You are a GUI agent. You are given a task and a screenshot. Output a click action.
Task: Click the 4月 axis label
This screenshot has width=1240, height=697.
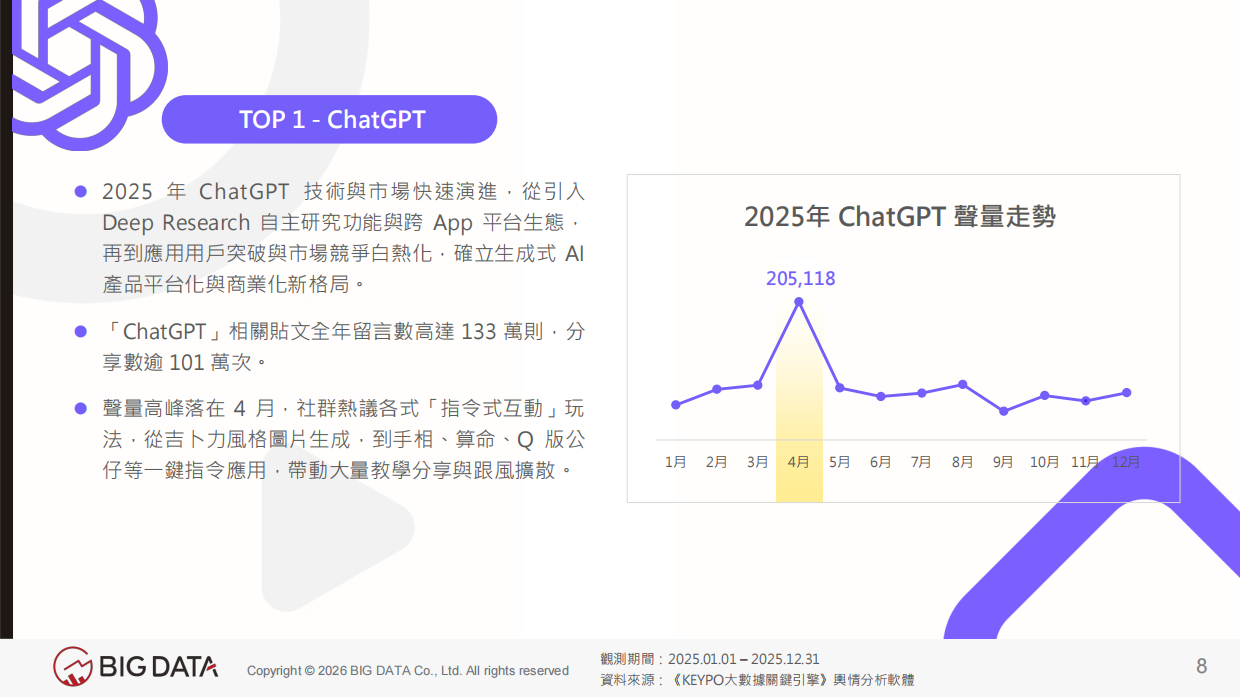pos(799,462)
